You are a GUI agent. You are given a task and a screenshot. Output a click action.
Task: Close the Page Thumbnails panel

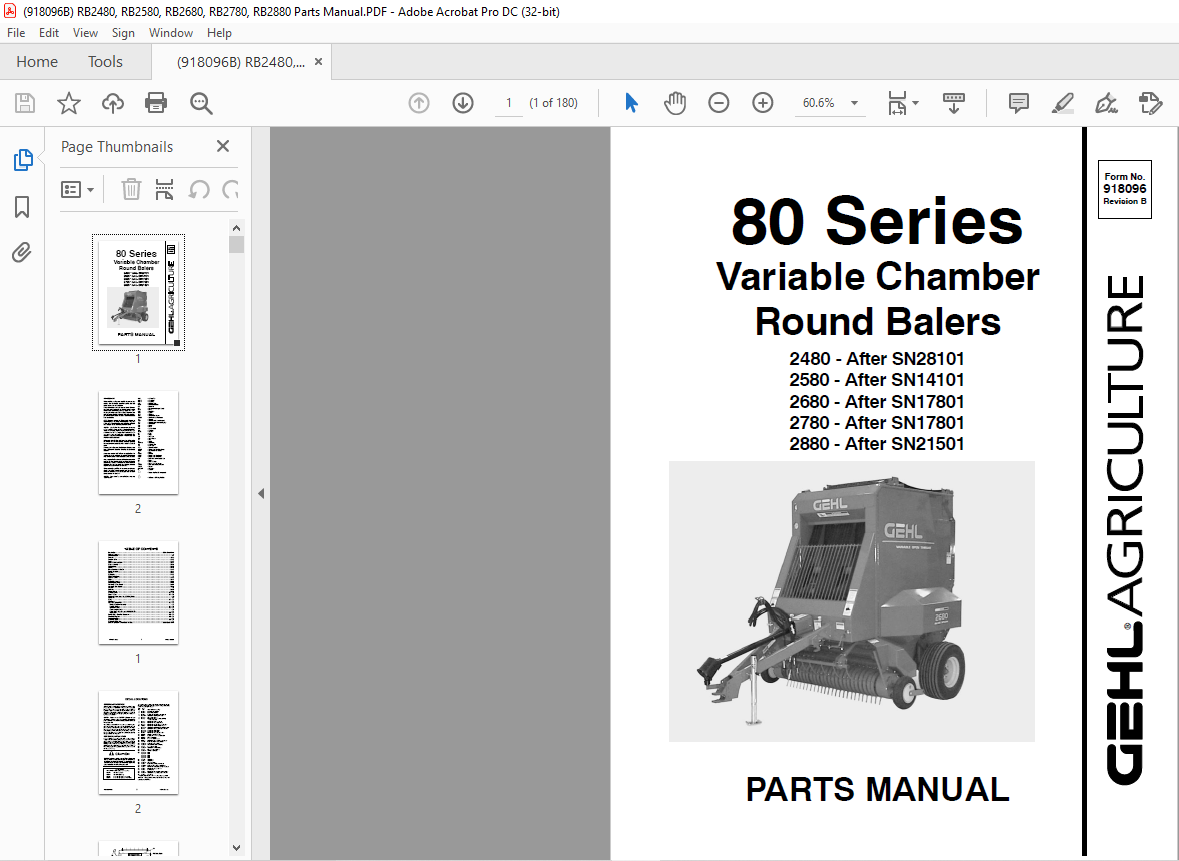coord(223,147)
